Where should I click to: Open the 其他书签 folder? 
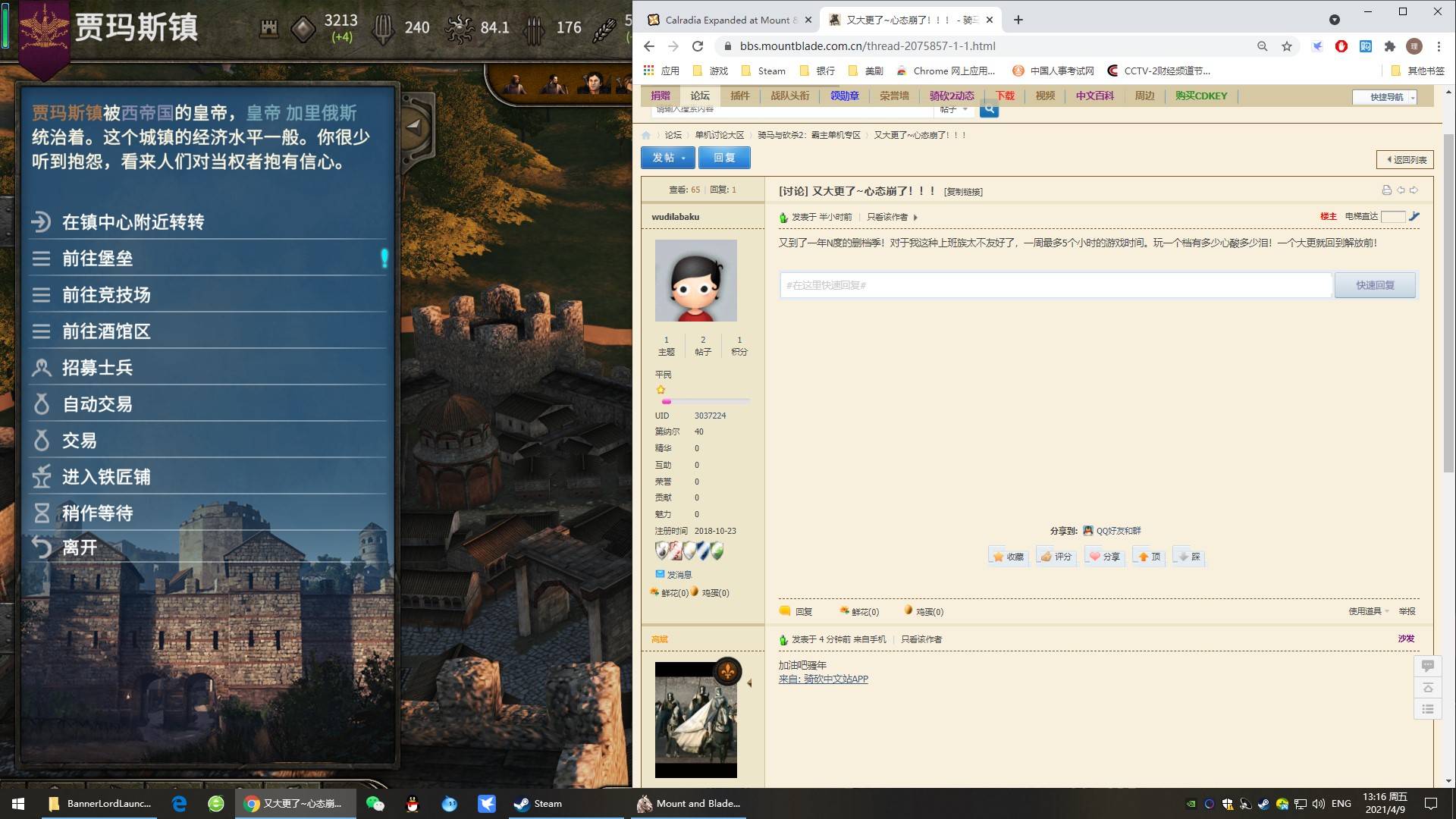point(1418,71)
